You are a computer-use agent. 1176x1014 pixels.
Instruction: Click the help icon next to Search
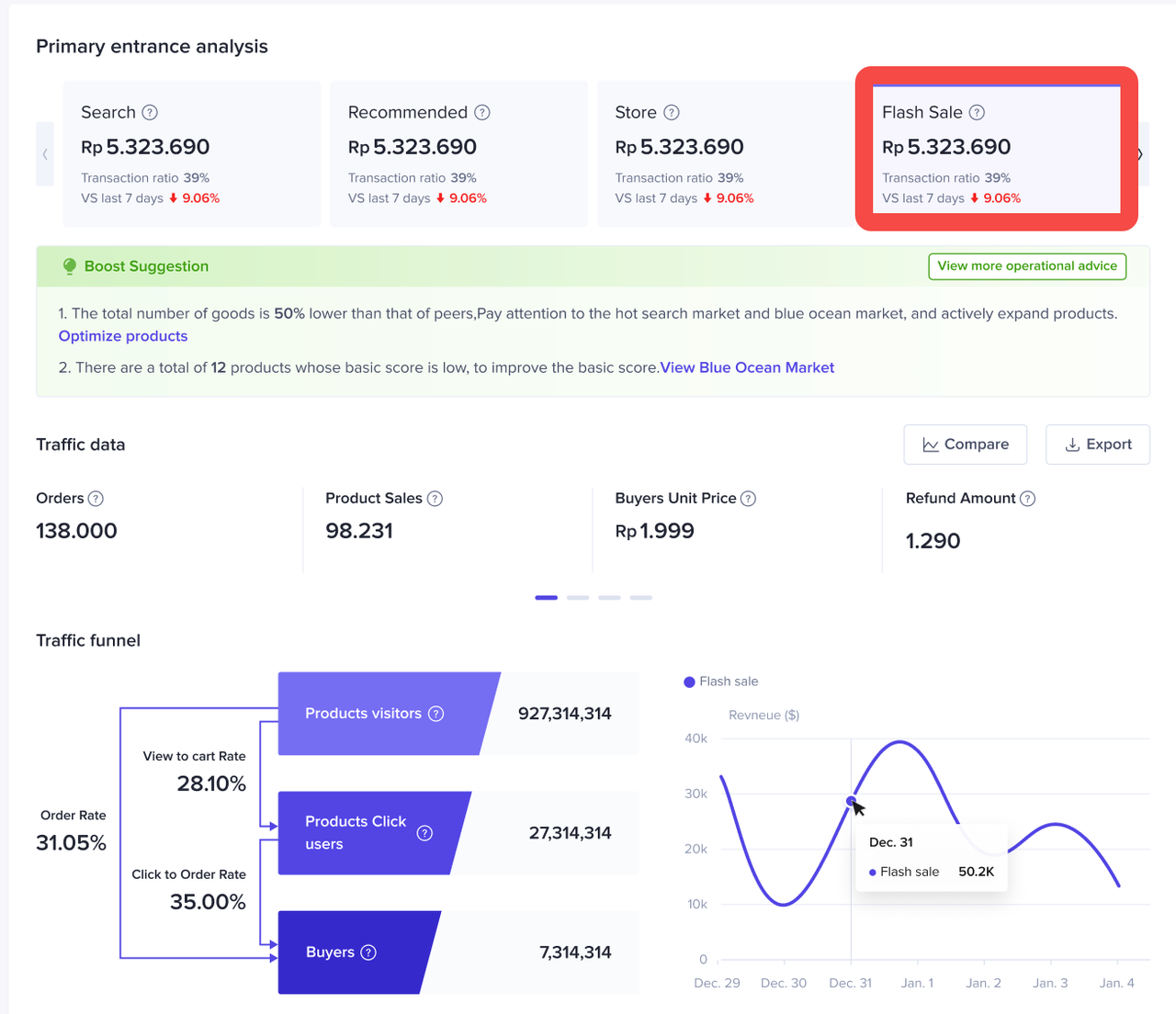pos(150,112)
